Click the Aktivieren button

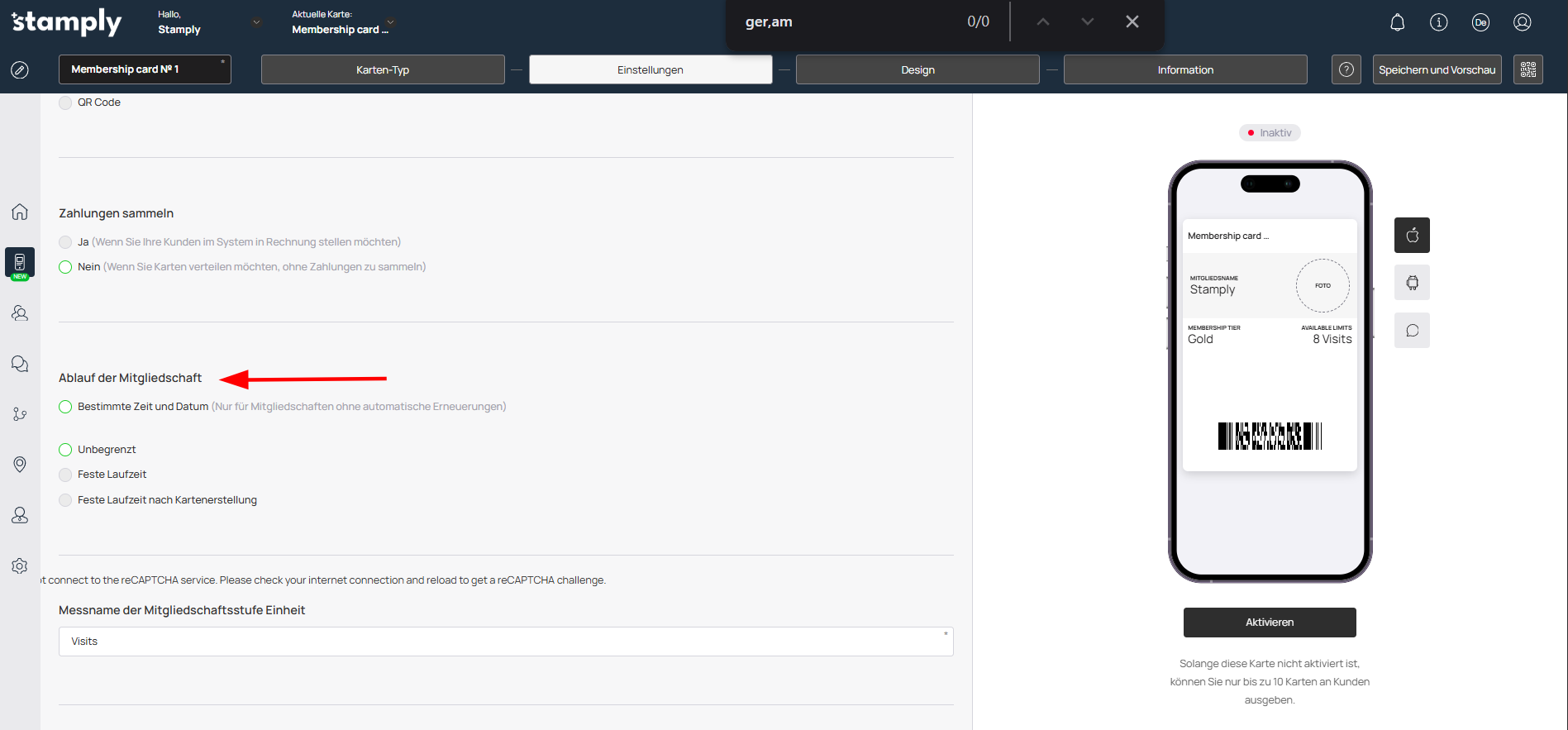click(x=1269, y=623)
